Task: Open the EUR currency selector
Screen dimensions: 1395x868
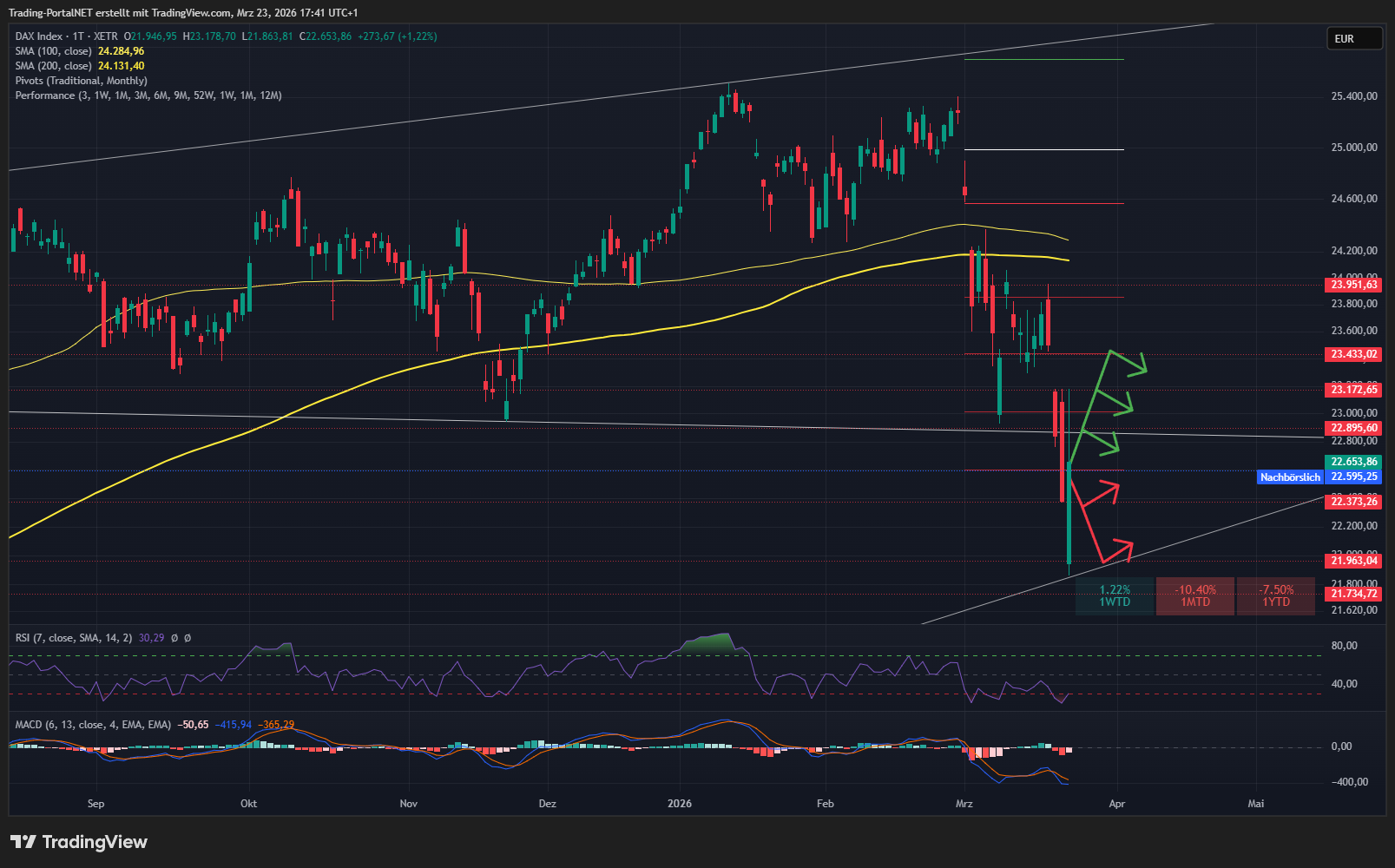Action: click(1353, 38)
